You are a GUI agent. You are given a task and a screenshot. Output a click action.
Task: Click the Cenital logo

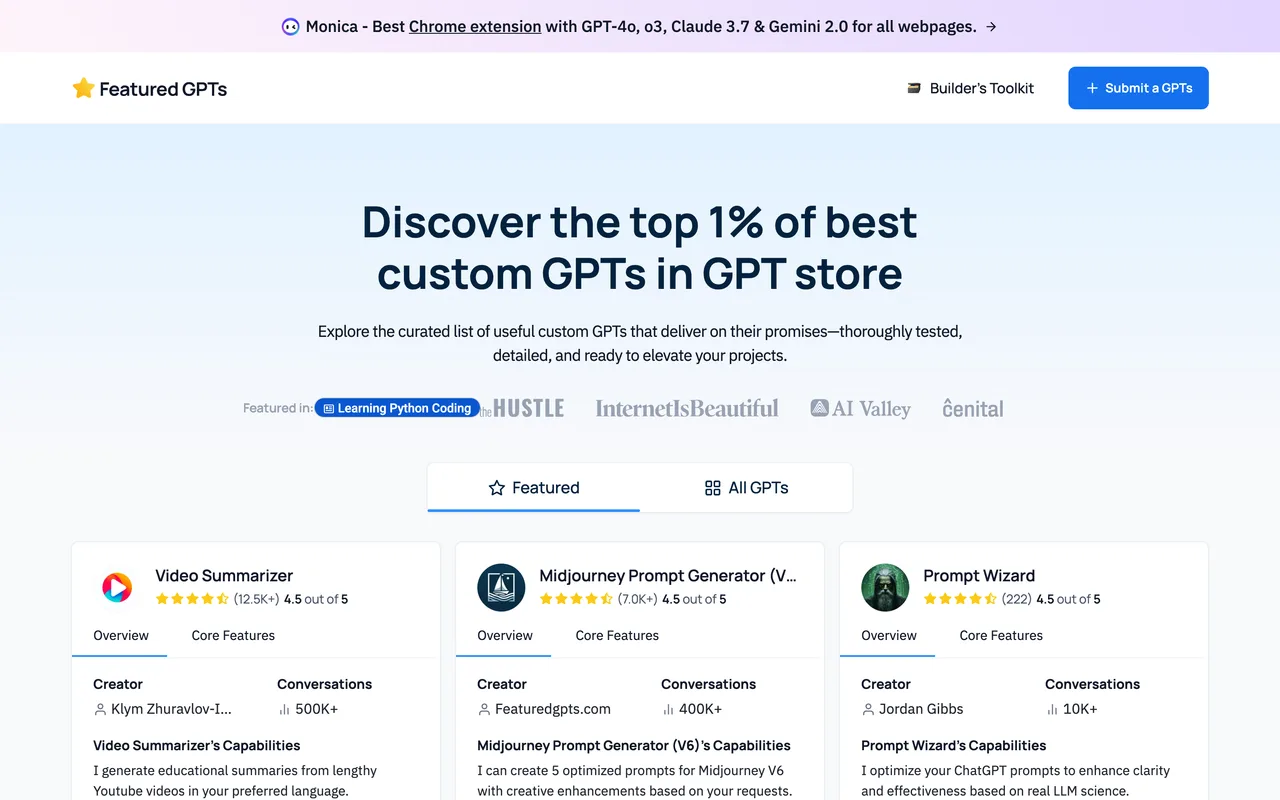(x=973, y=408)
